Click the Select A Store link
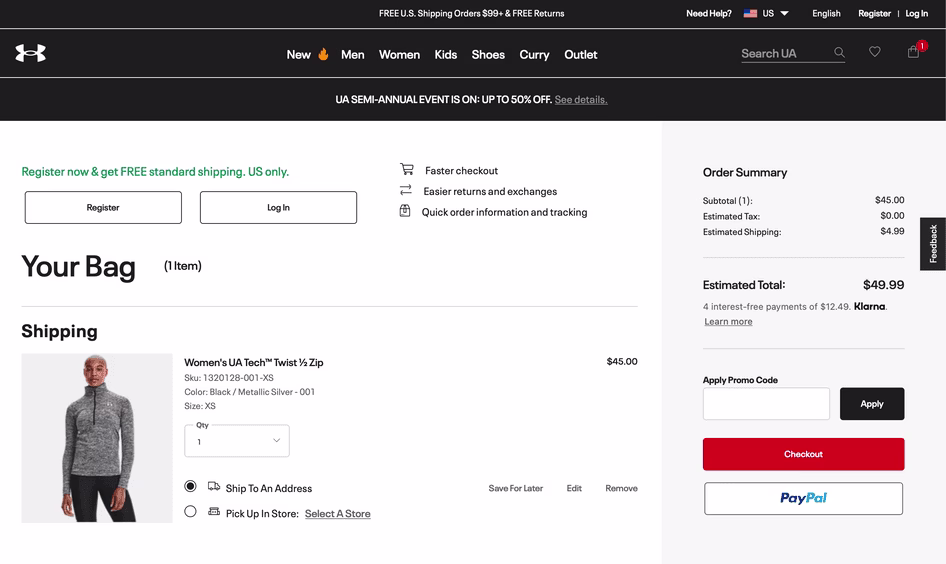 pos(337,513)
